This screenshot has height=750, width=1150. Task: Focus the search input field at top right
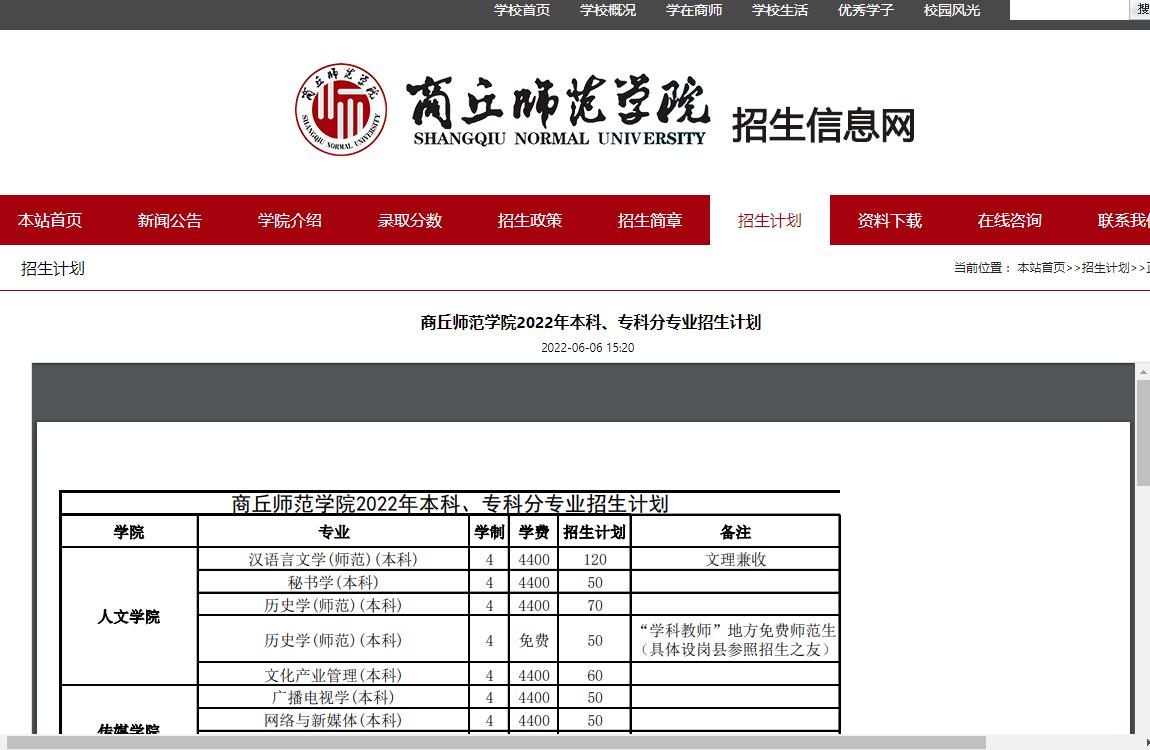(1069, 10)
